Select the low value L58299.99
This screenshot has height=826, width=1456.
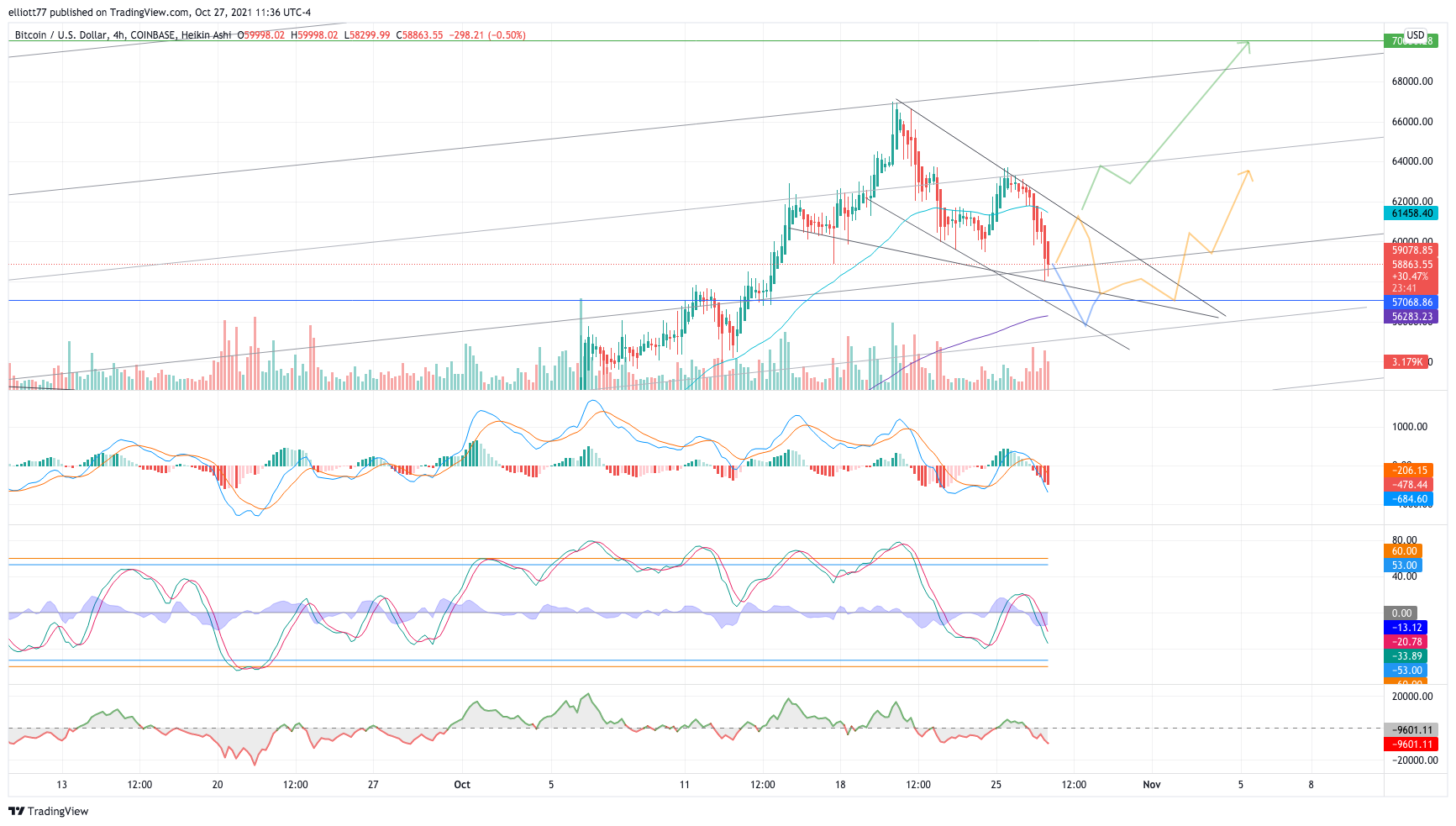[x=367, y=35]
